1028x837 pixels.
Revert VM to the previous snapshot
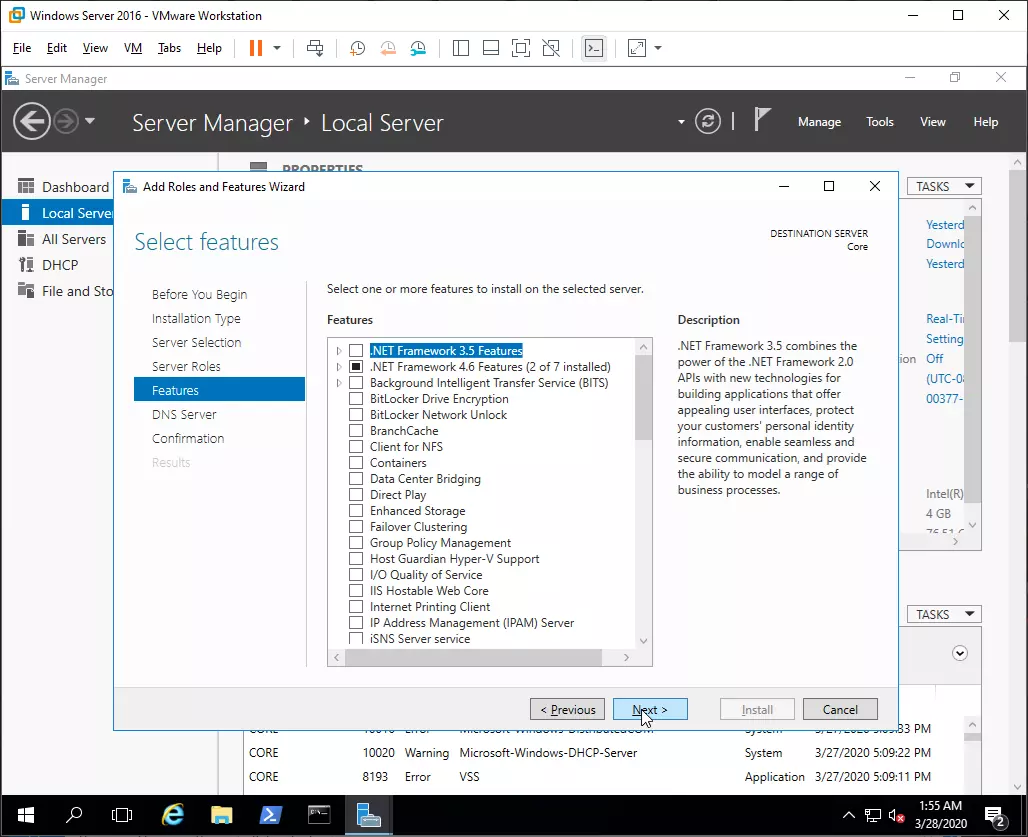(388, 48)
